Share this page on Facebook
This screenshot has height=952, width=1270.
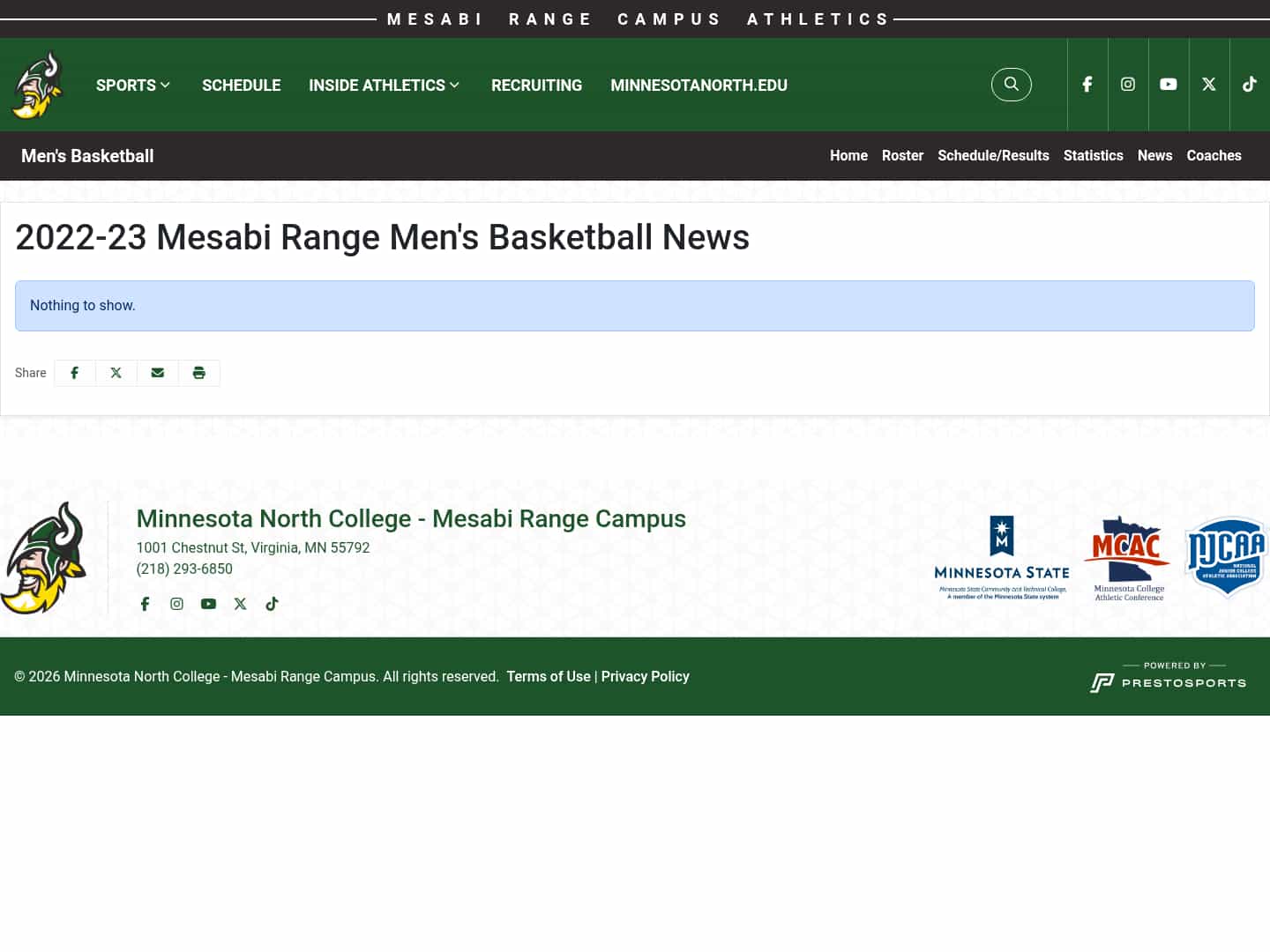coord(75,373)
